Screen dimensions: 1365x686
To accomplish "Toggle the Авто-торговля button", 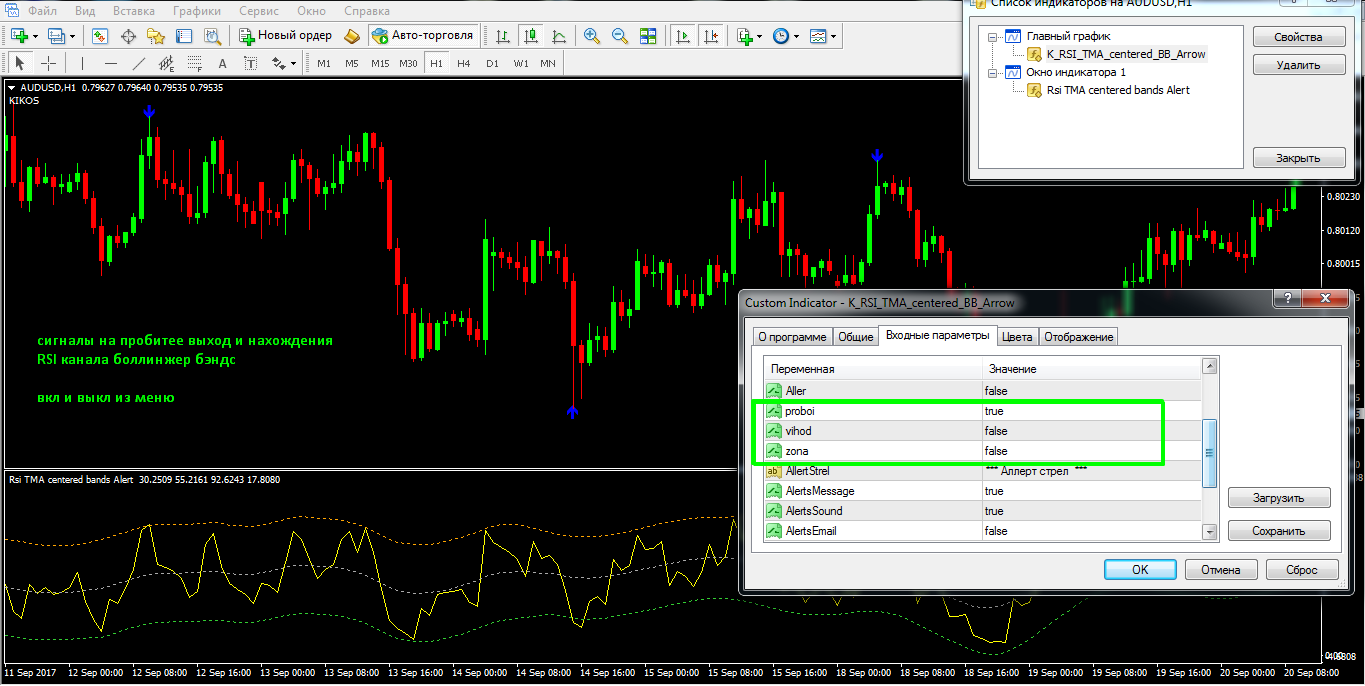I will [x=422, y=36].
